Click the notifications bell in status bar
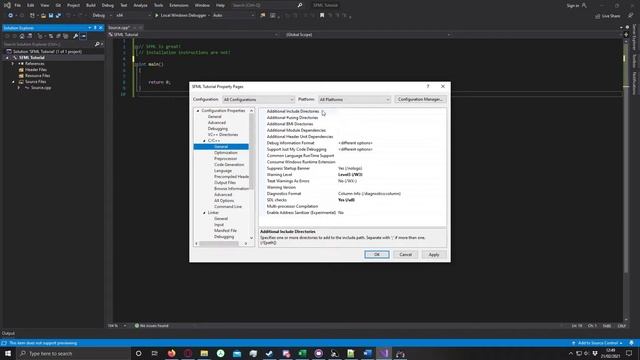 click(x=631, y=343)
